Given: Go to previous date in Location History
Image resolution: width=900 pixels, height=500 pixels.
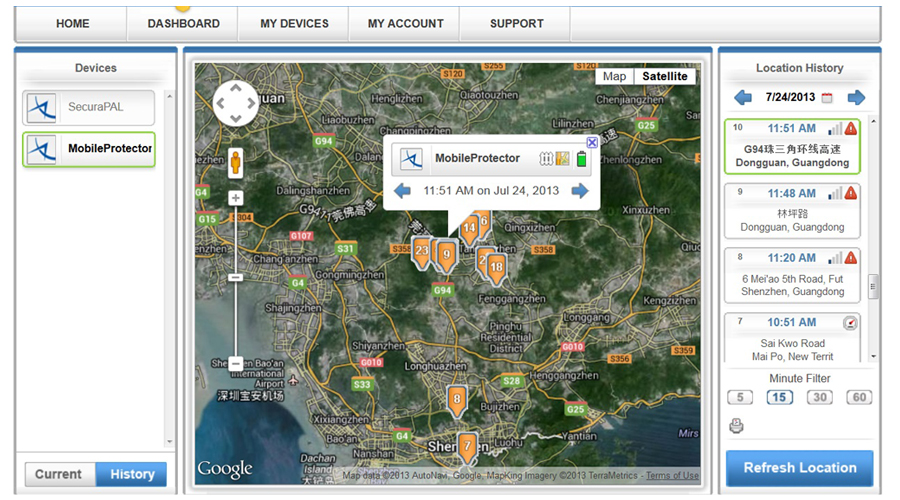Looking at the screenshot, I should [743, 98].
